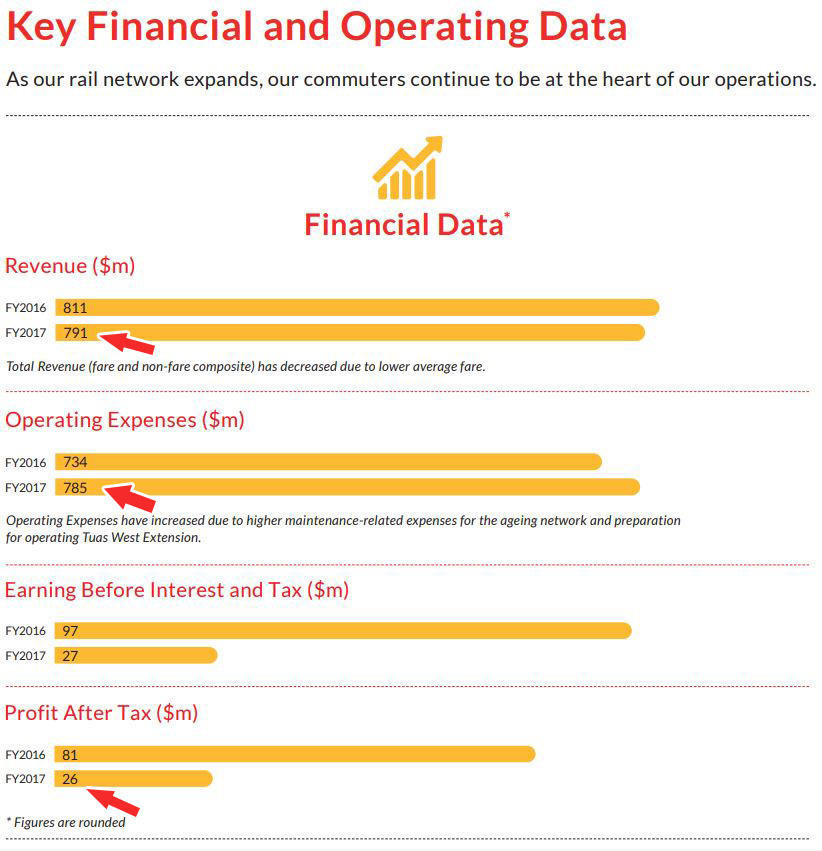The image size is (822, 851).
Task: Click the "Revenue ($m)" section heading
Action: tap(70, 266)
